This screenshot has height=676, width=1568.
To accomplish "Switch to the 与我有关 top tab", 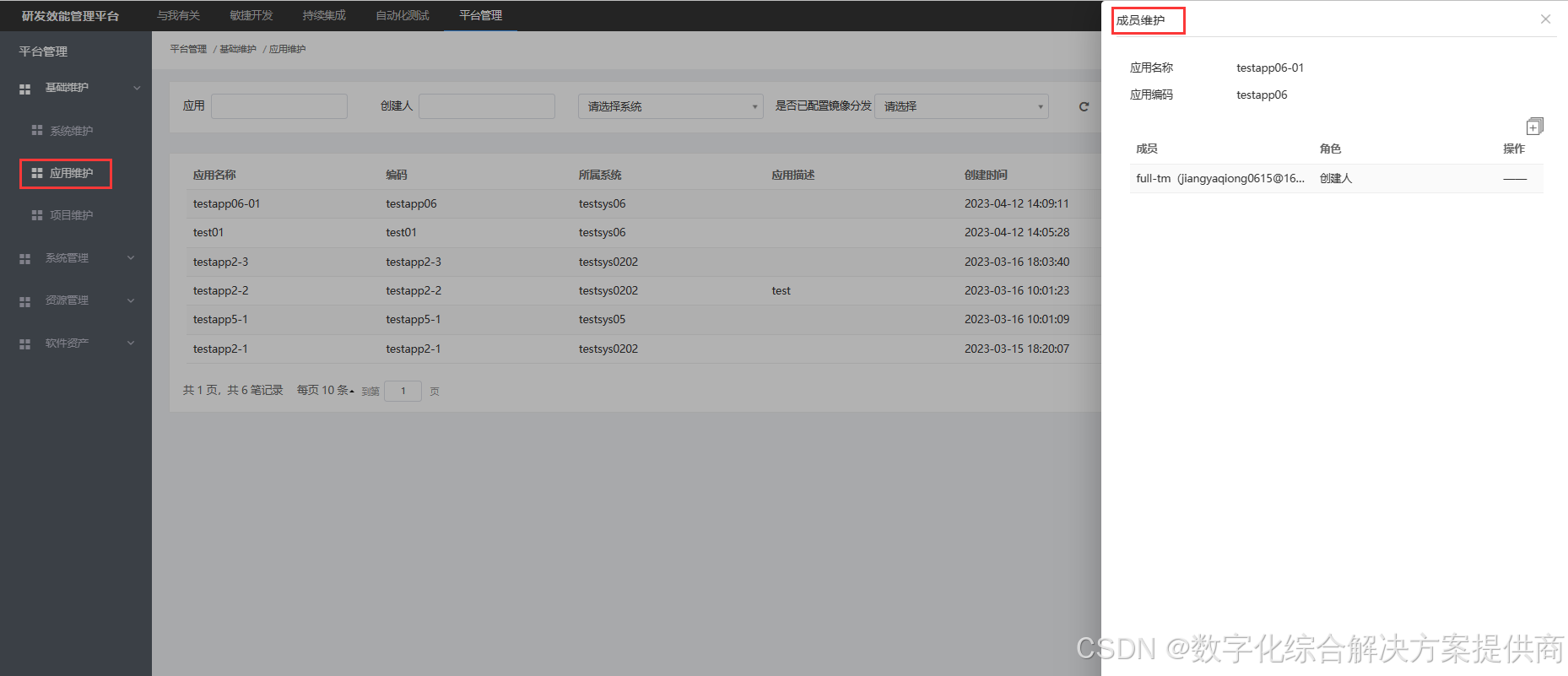I will click(x=178, y=15).
